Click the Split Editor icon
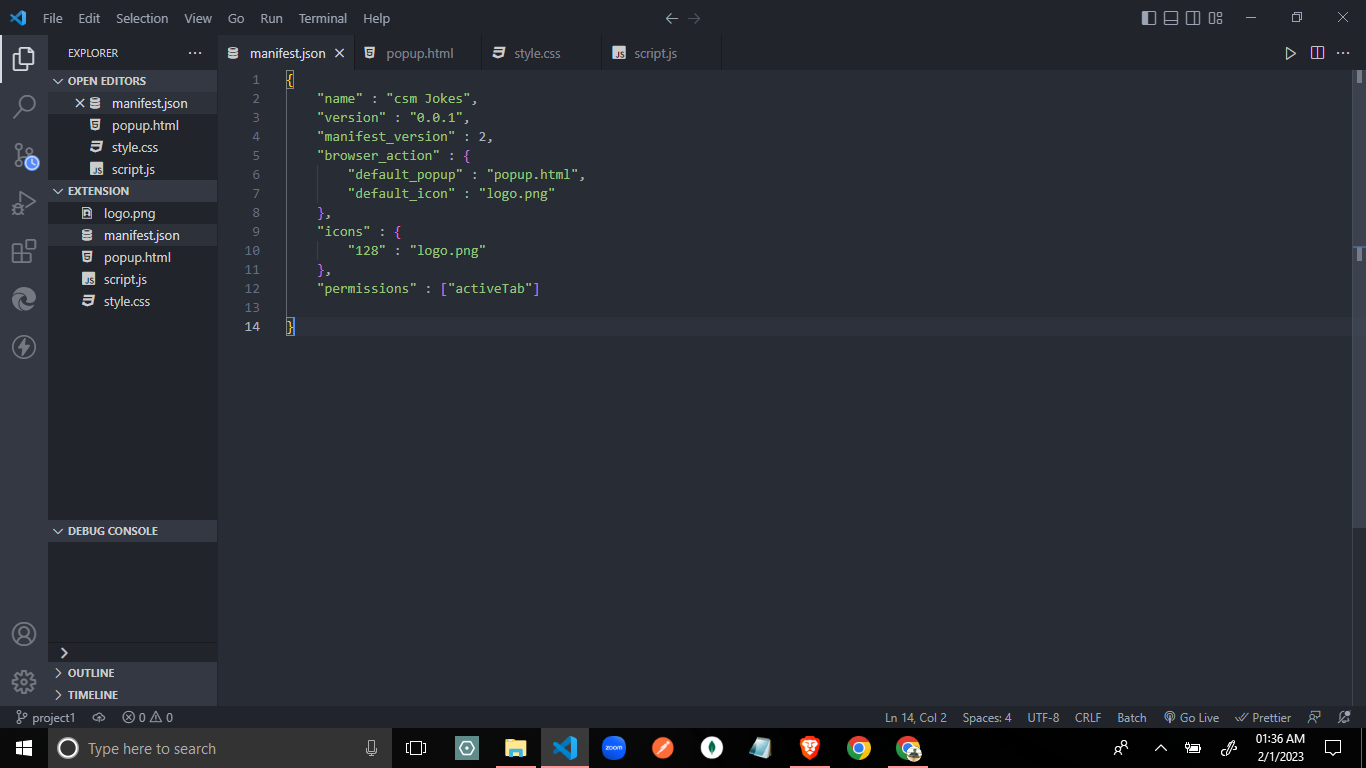 coord(1317,53)
